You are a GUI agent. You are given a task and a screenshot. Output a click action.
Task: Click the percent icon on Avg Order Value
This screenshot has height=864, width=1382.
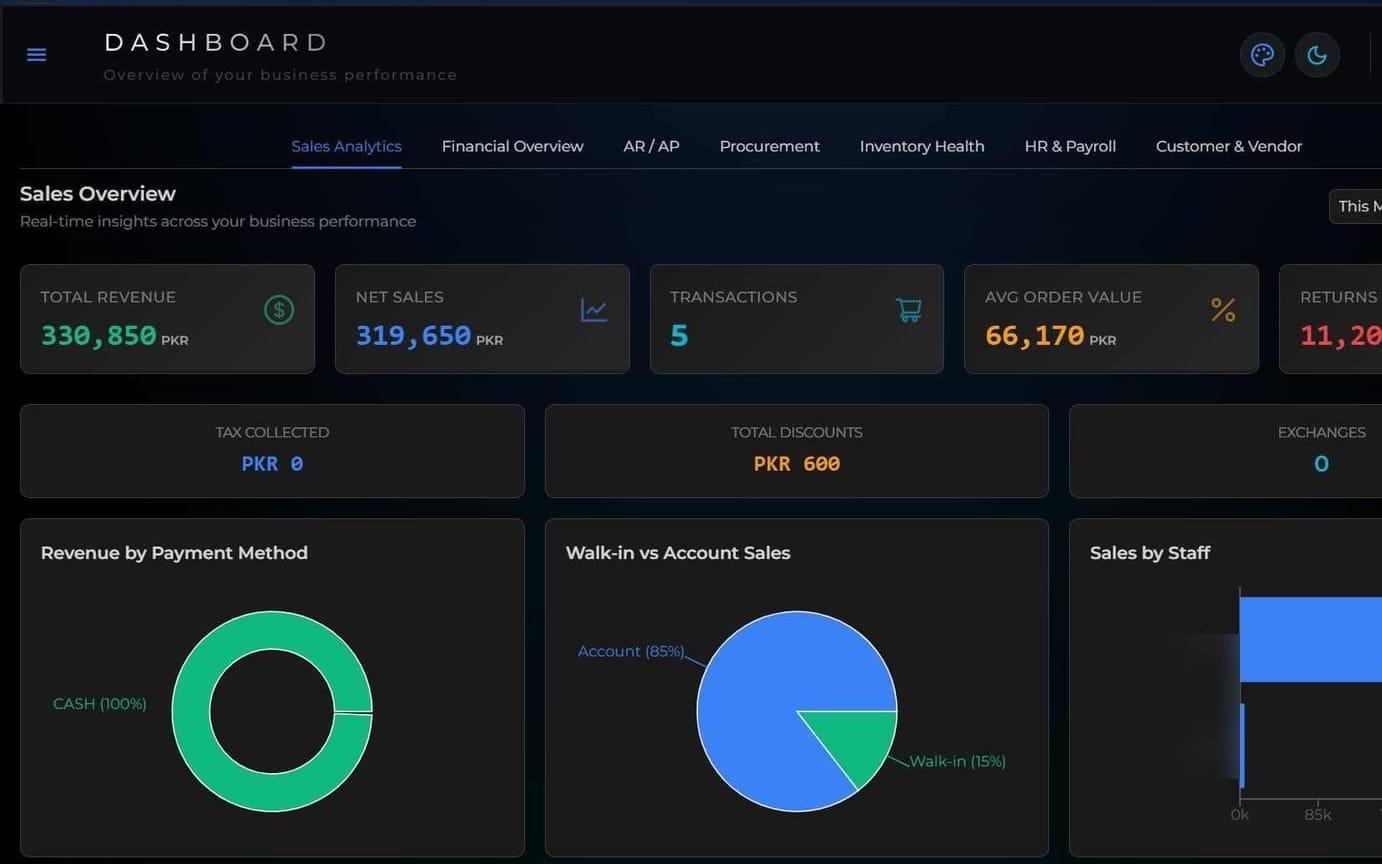pos(1223,310)
